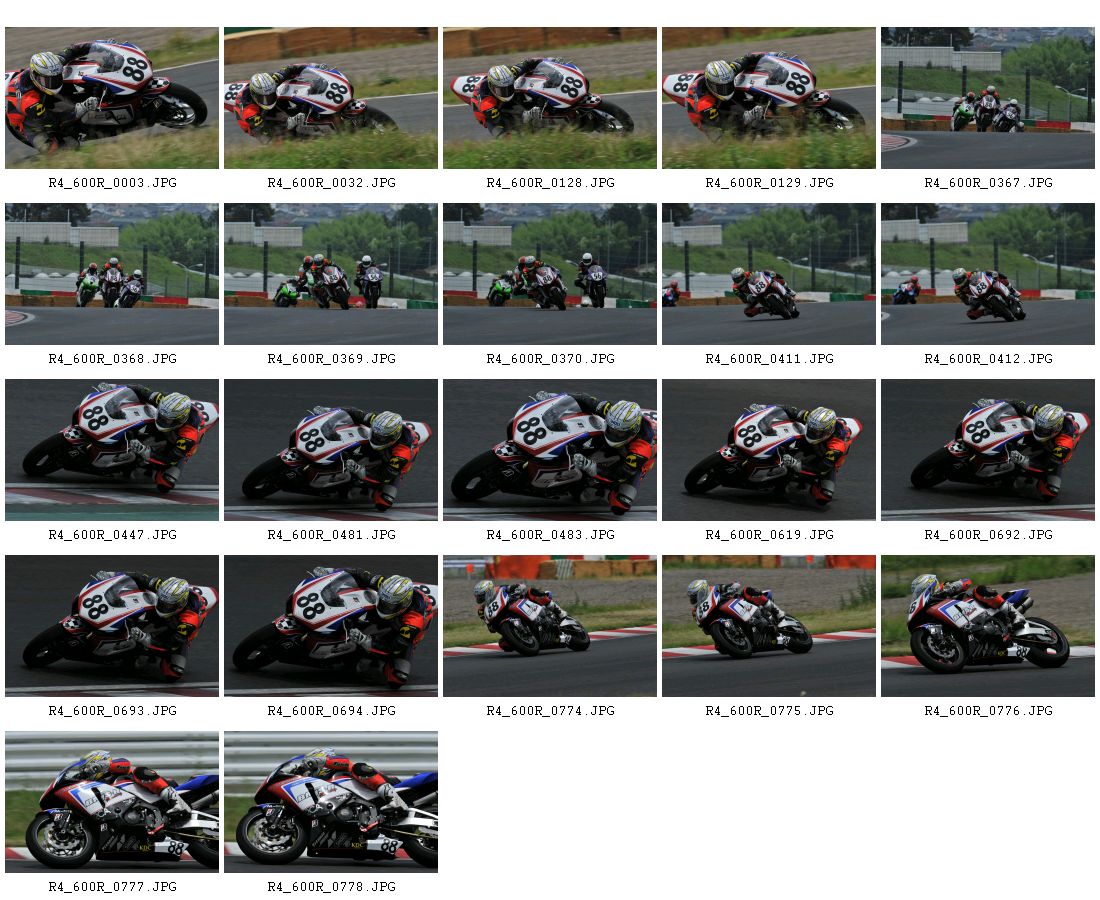The image size is (1100, 900).
Task: Click the R4_600R_0777.JPG filename label
Action: click(x=112, y=887)
